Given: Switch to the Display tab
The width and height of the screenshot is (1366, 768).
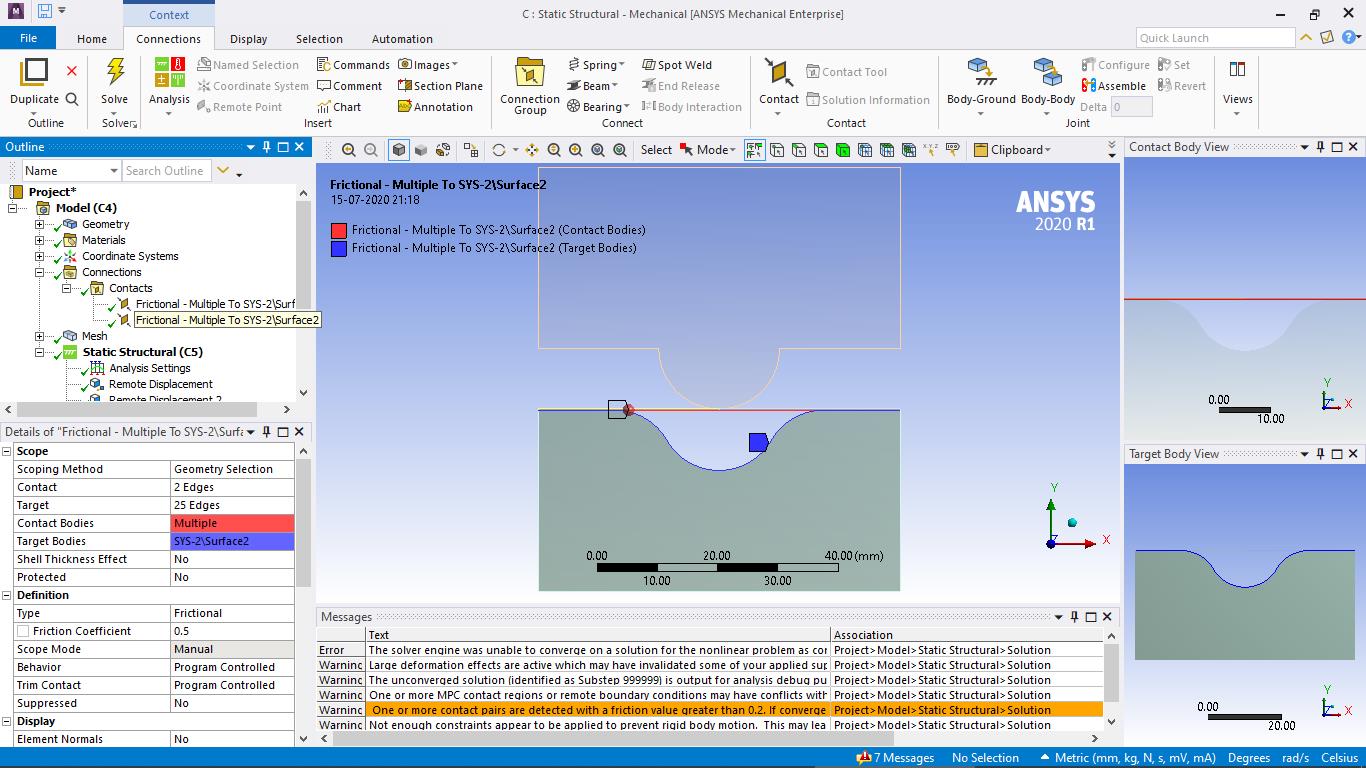Looking at the screenshot, I should pos(248,39).
